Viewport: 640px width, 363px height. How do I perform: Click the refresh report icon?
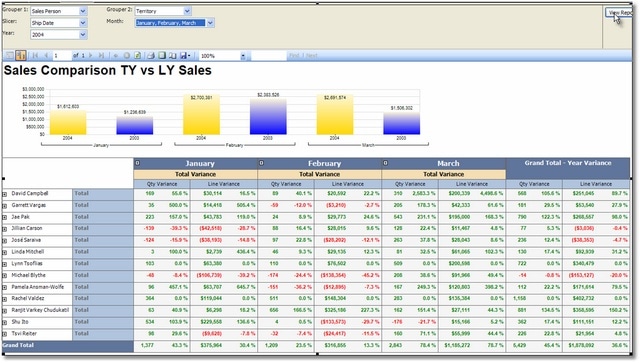[138, 56]
